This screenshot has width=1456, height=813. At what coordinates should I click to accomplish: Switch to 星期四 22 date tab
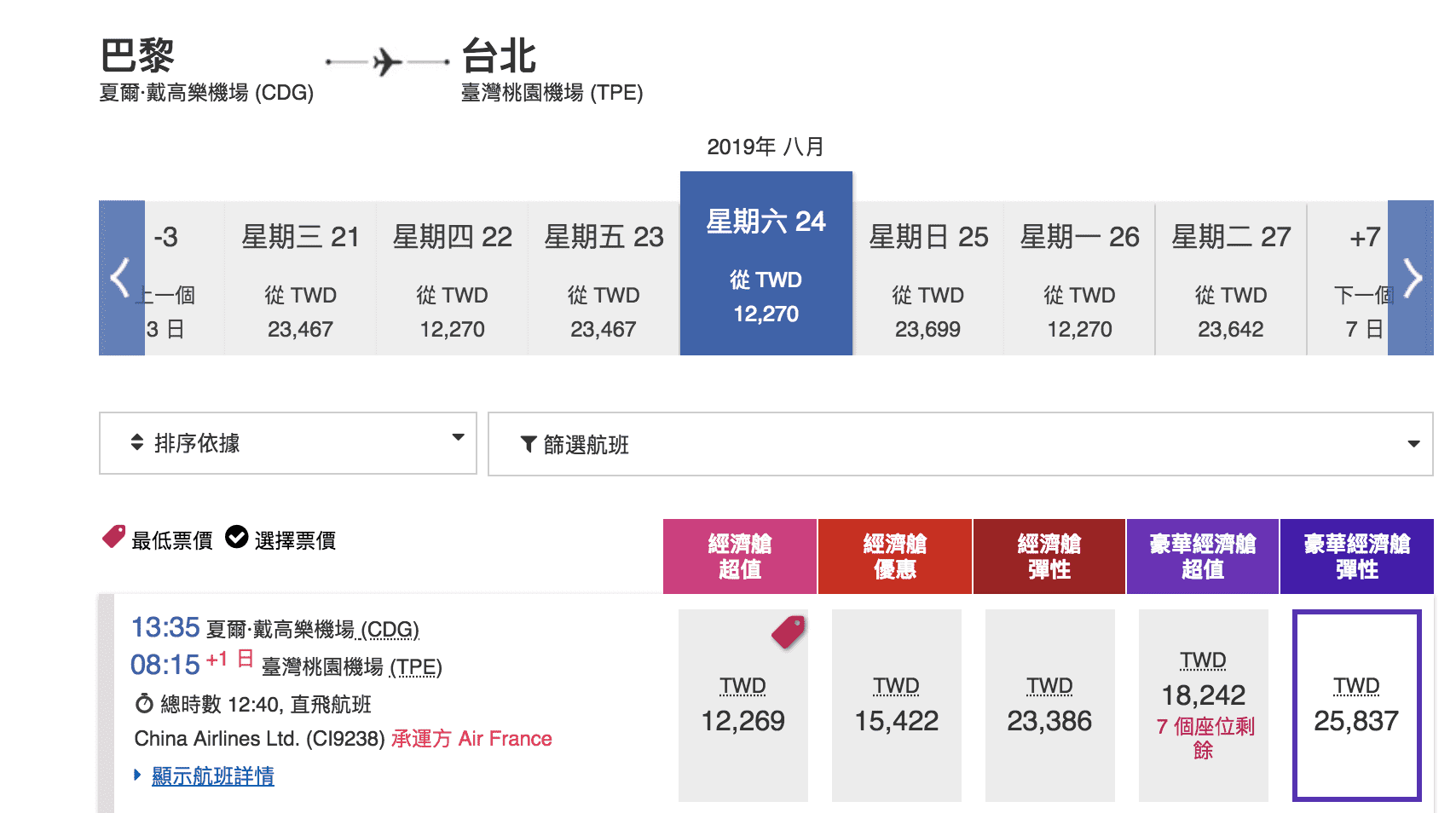[452, 278]
